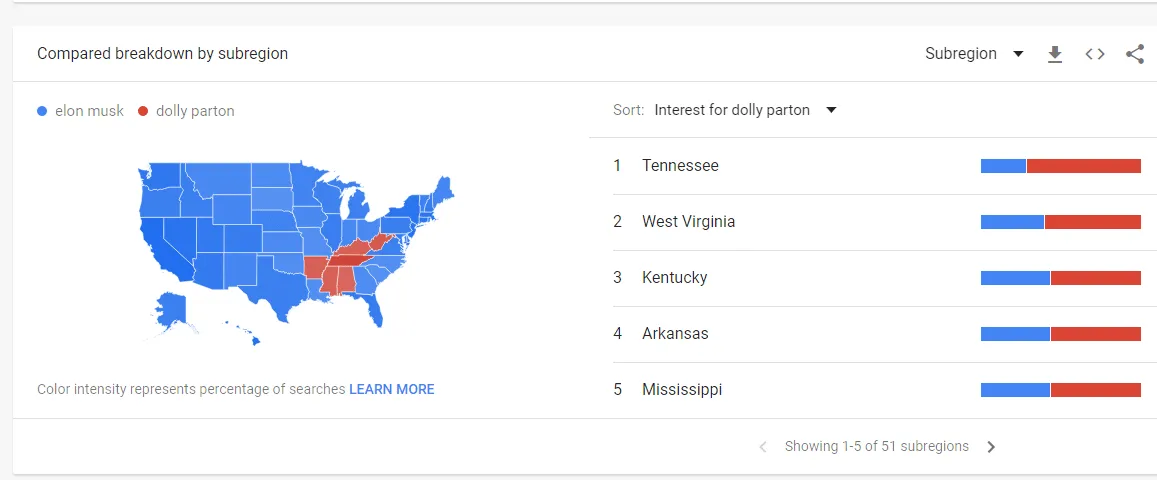Viewport: 1157px width, 480px height.
Task: Click the Mississippi interest comparison bar
Action: pyautogui.click(x=1060, y=390)
